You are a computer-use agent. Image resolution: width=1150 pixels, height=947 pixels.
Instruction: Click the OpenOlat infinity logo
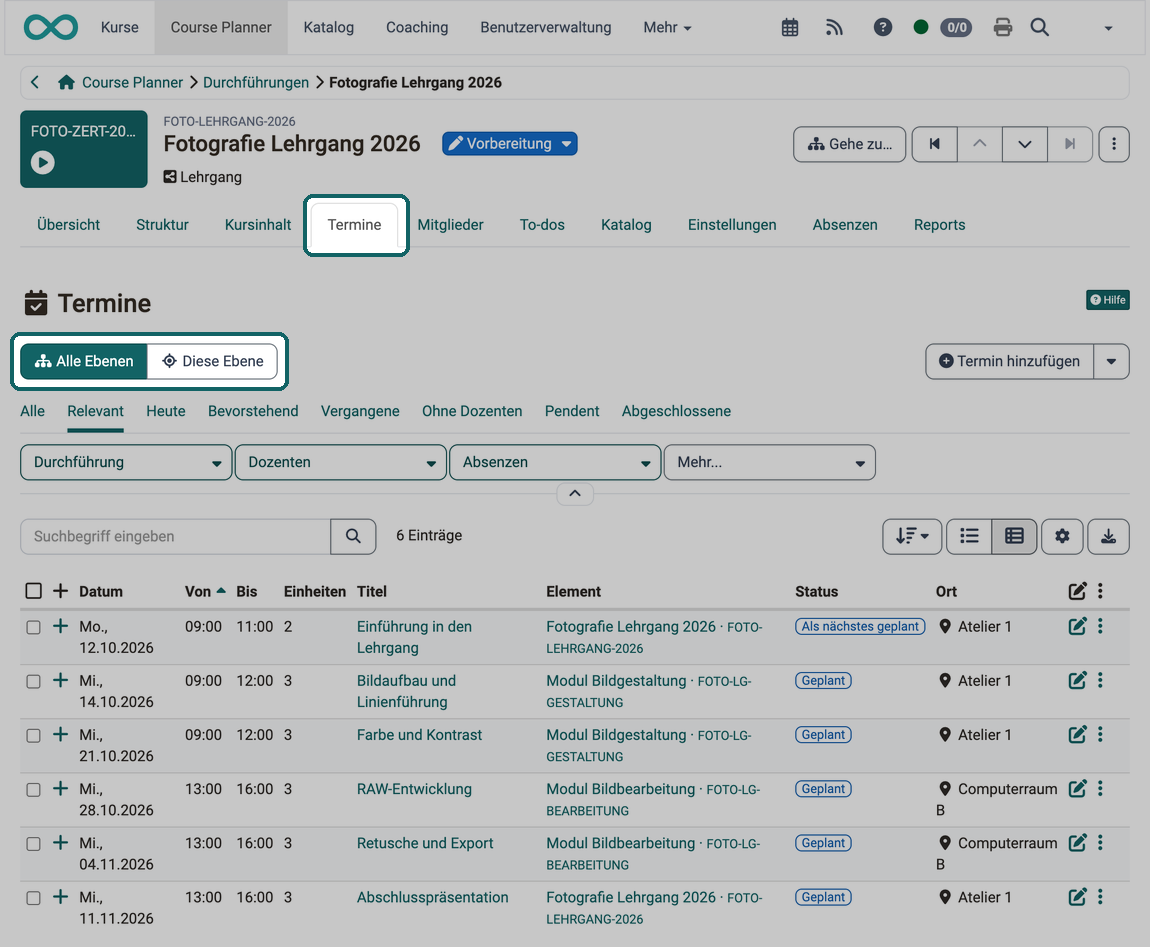51,27
